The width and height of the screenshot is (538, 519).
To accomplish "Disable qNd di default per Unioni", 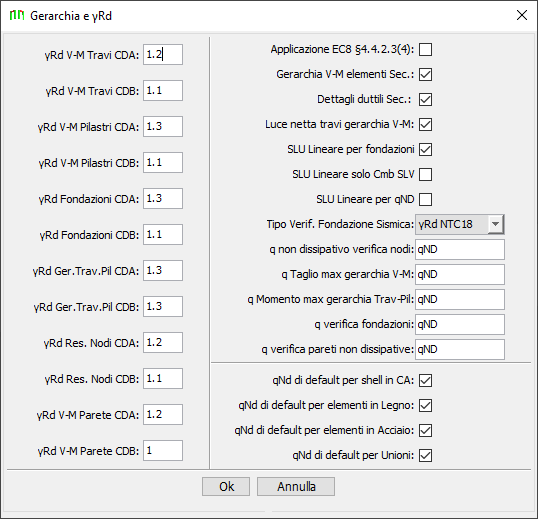I will pyautogui.click(x=425, y=456).
